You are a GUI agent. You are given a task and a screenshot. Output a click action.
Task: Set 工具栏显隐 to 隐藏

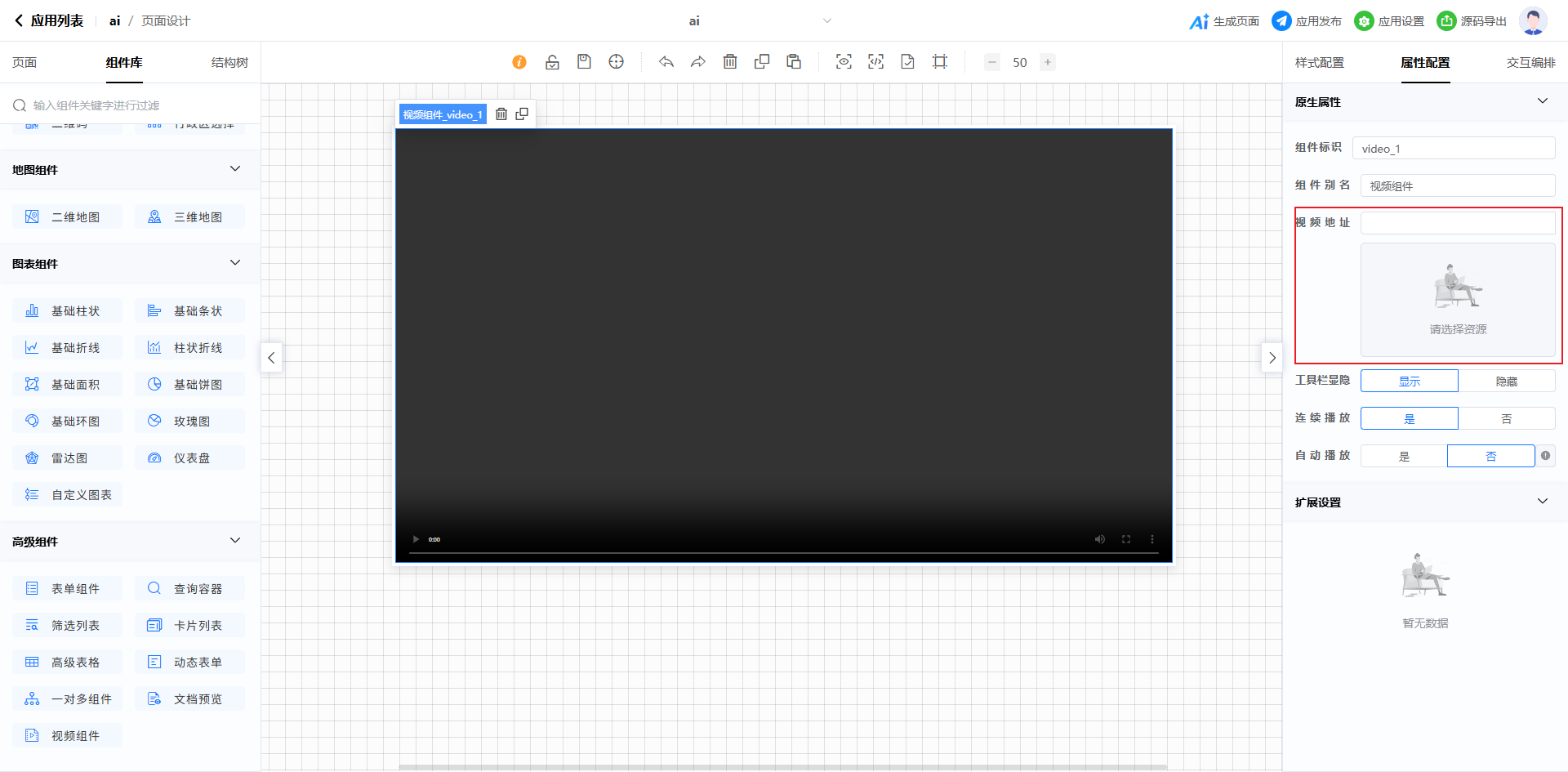click(1506, 382)
